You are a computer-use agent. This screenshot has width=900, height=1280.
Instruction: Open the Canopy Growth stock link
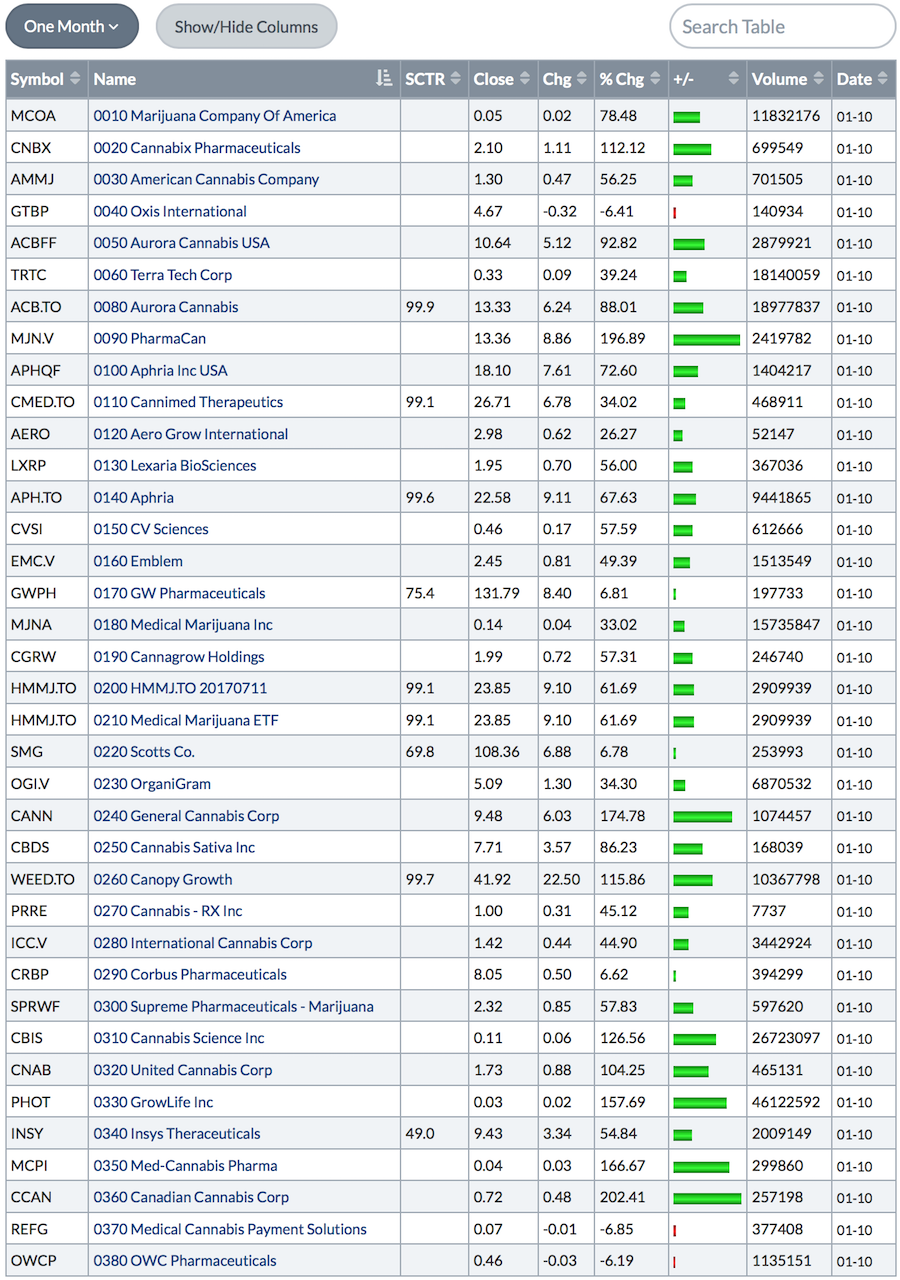tap(163, 880)
